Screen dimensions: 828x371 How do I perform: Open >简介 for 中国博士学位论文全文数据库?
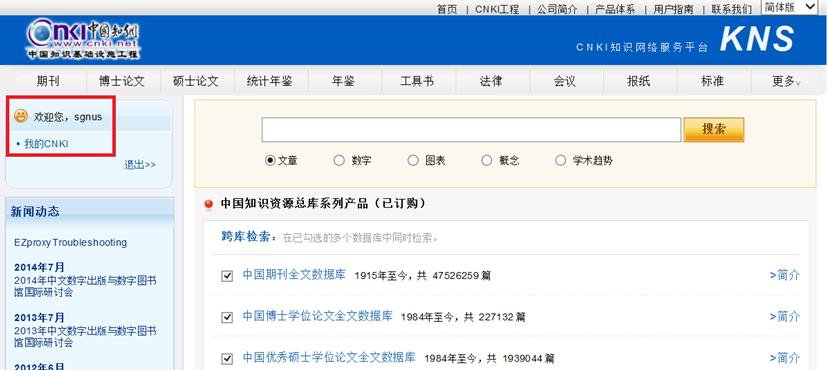tap(785, 316)
